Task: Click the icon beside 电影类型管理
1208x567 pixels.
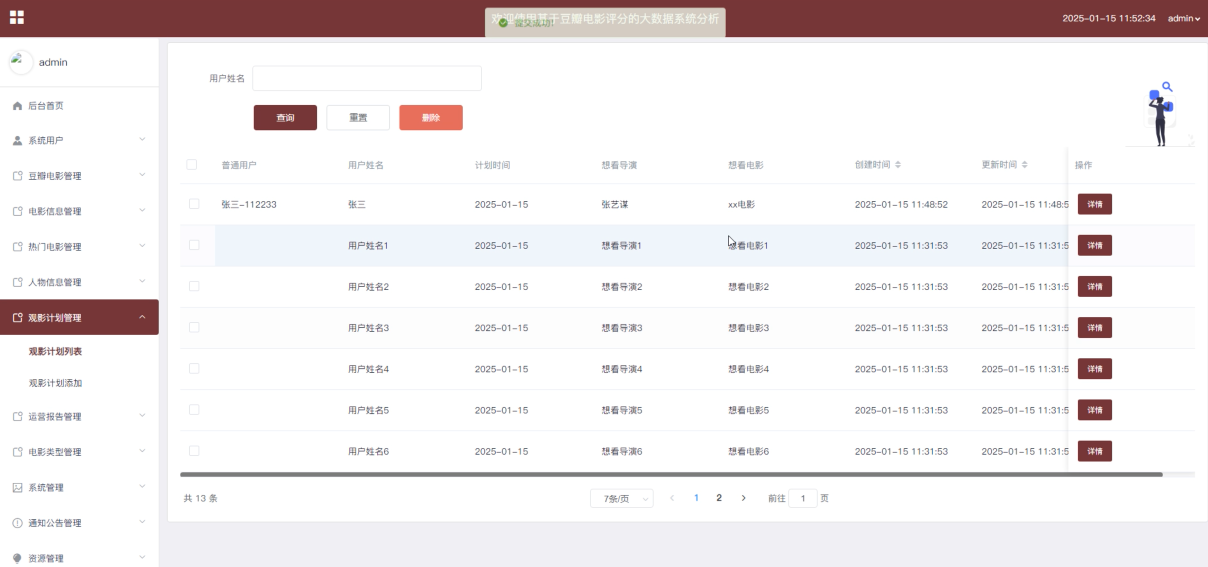Action: [17, 452]
